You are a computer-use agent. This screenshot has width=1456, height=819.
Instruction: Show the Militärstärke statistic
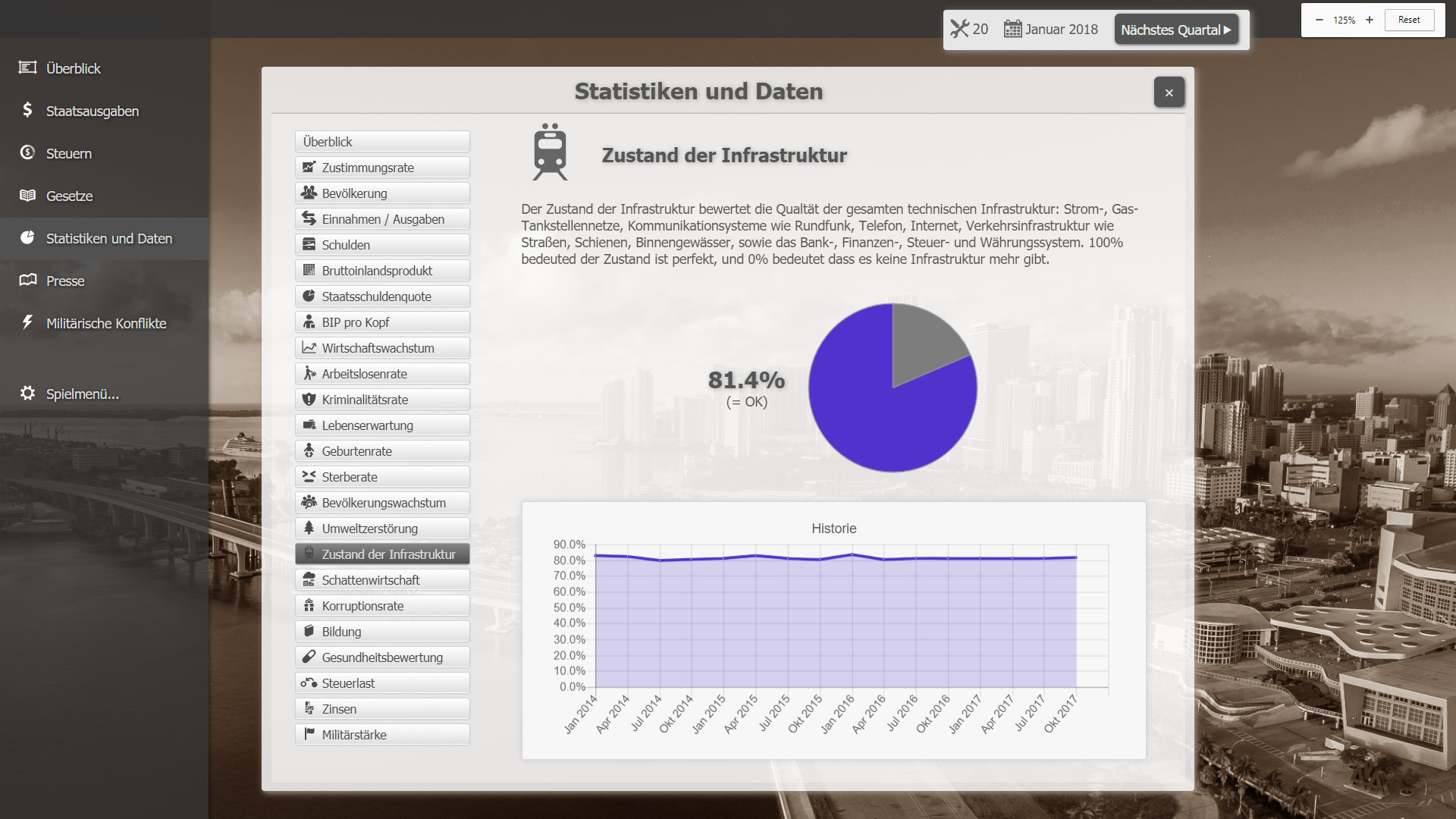(382, 735)
